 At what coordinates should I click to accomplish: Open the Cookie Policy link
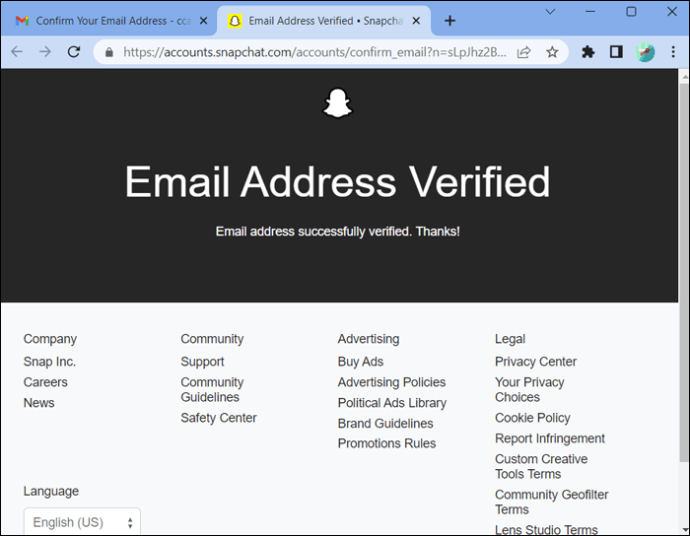[x=532, y=418]
